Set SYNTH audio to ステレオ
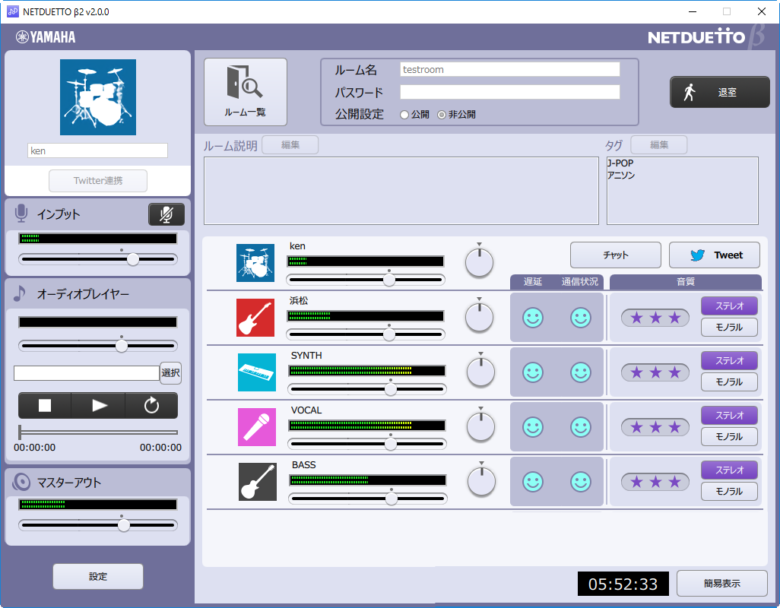 click(x=729, y=361)
